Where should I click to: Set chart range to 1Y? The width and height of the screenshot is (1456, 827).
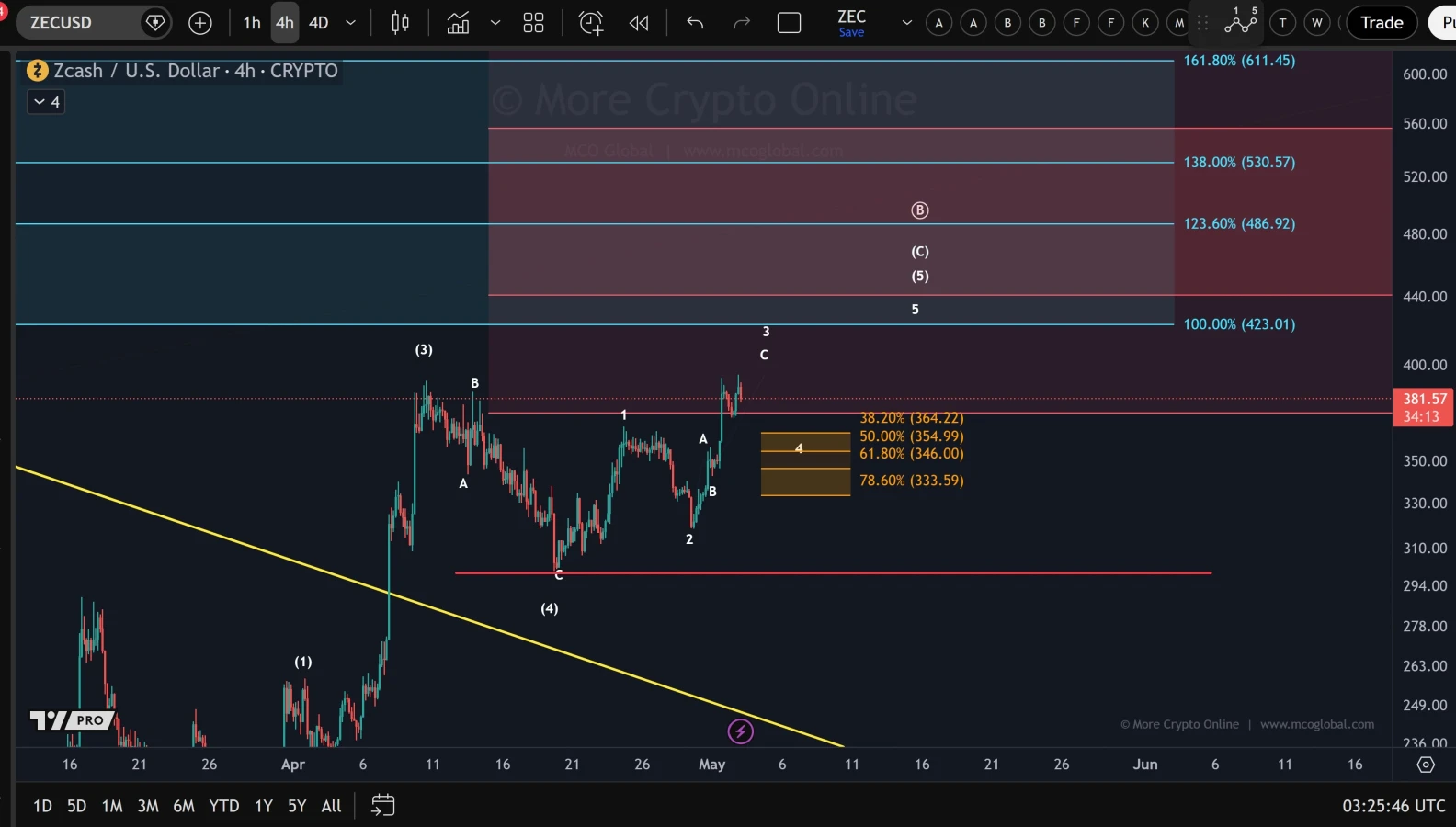264,806
